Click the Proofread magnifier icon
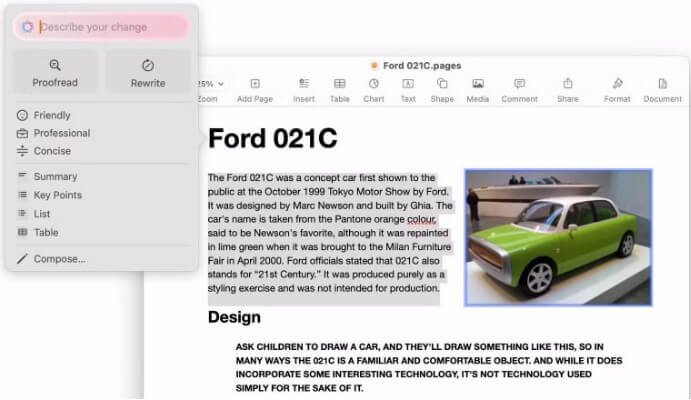The image size is (691, 400). pyautogui.click(x=55, y=65)
